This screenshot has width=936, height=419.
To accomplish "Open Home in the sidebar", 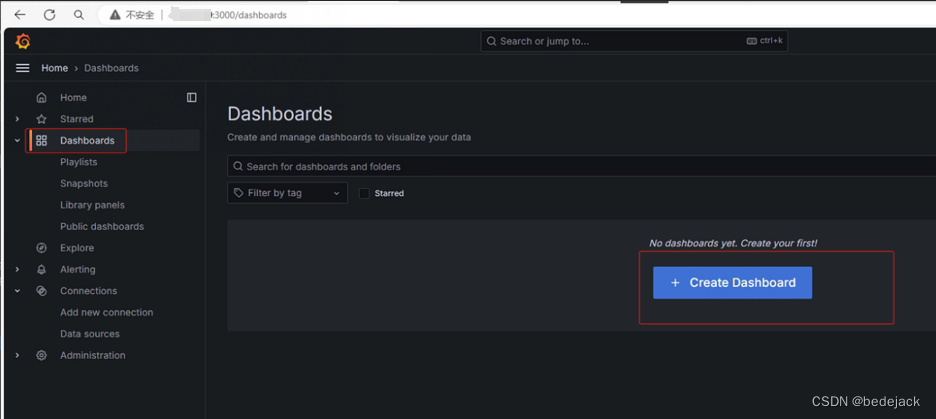I will [x=73, y=97].
